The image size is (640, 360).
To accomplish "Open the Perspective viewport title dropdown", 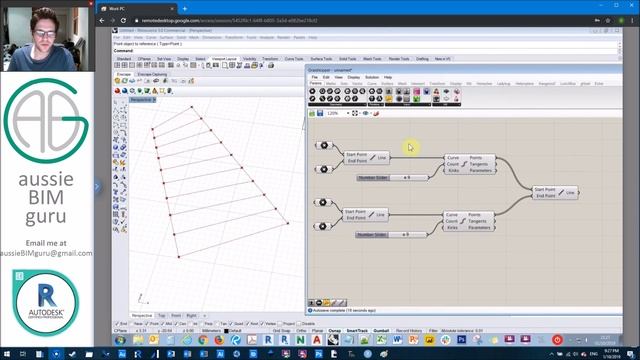I will coord(154,100).
